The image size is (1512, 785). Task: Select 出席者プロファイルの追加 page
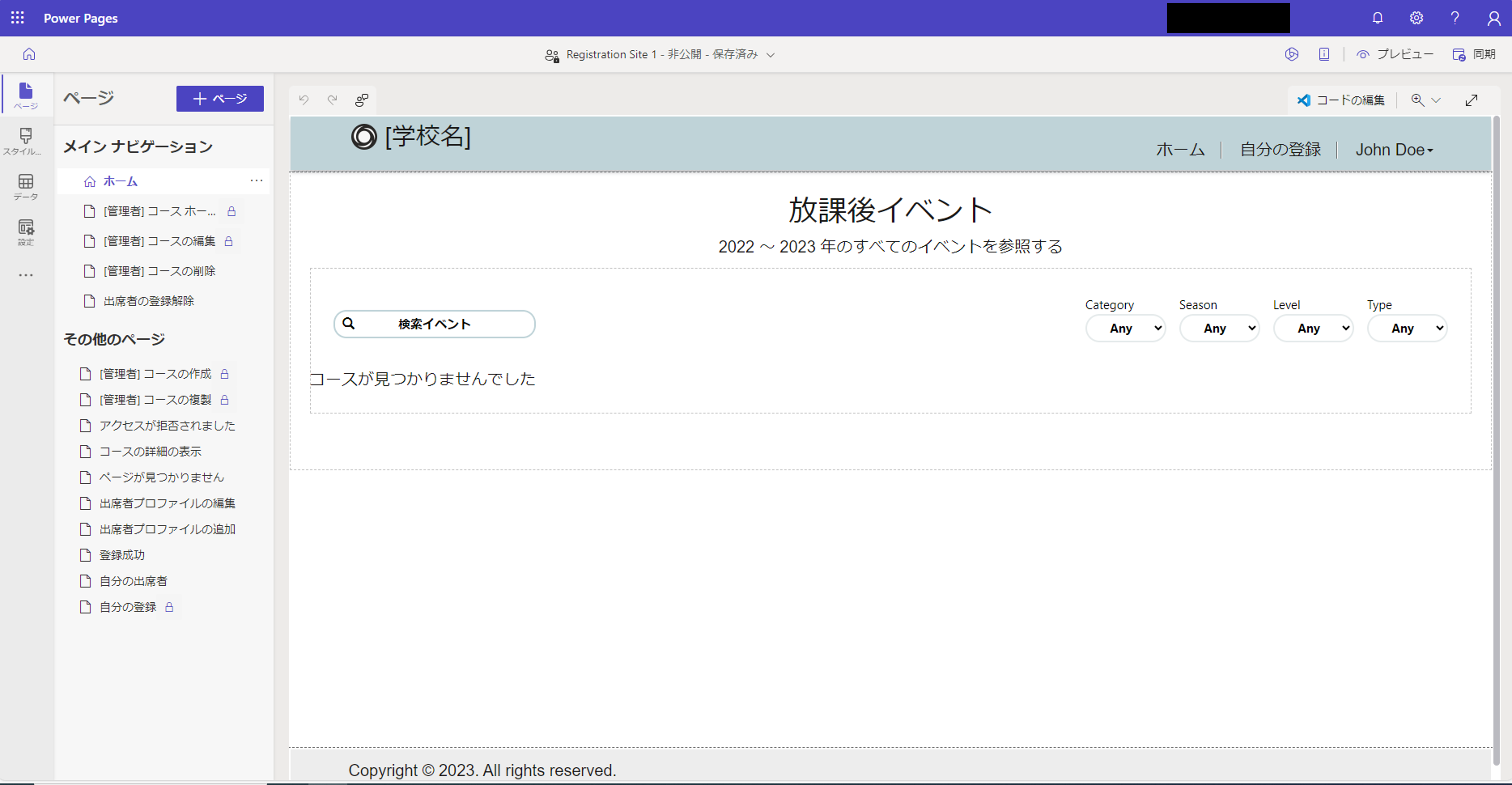tap(167, 529)
